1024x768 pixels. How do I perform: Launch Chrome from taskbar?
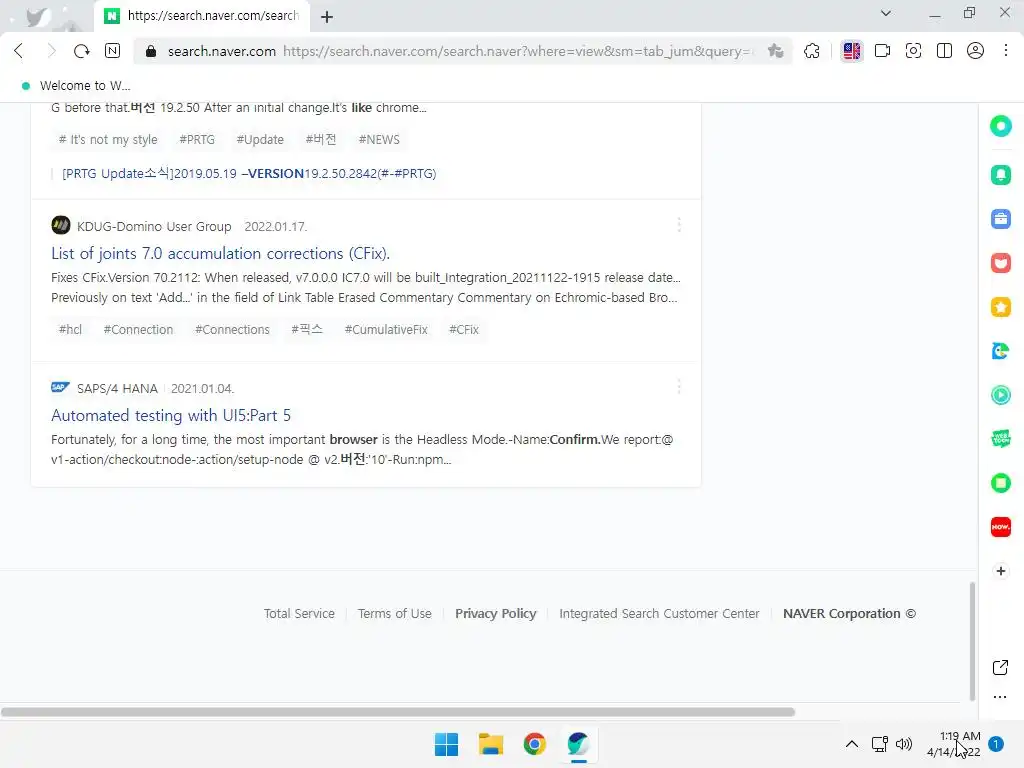534,744
